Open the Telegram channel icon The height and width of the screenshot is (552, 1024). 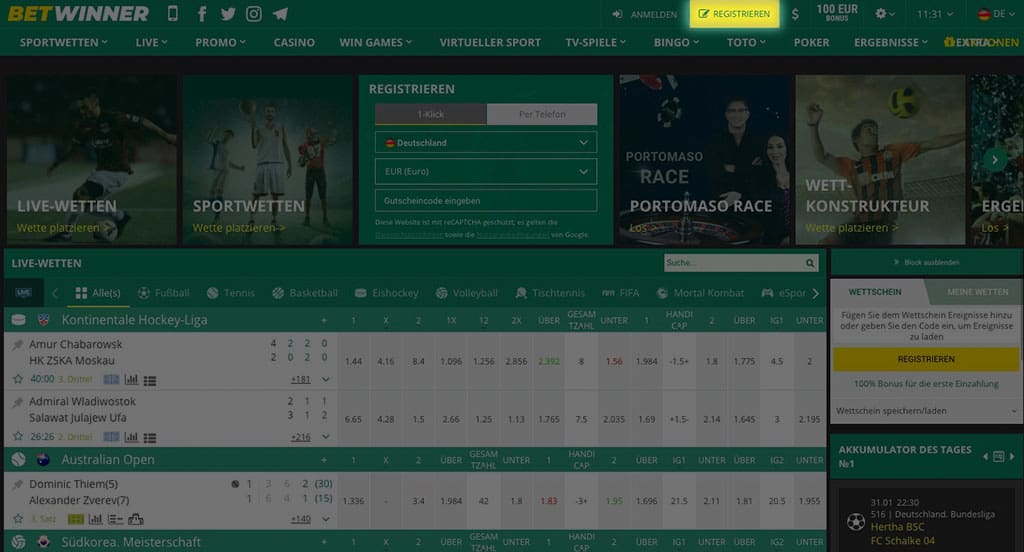[280, 14]
